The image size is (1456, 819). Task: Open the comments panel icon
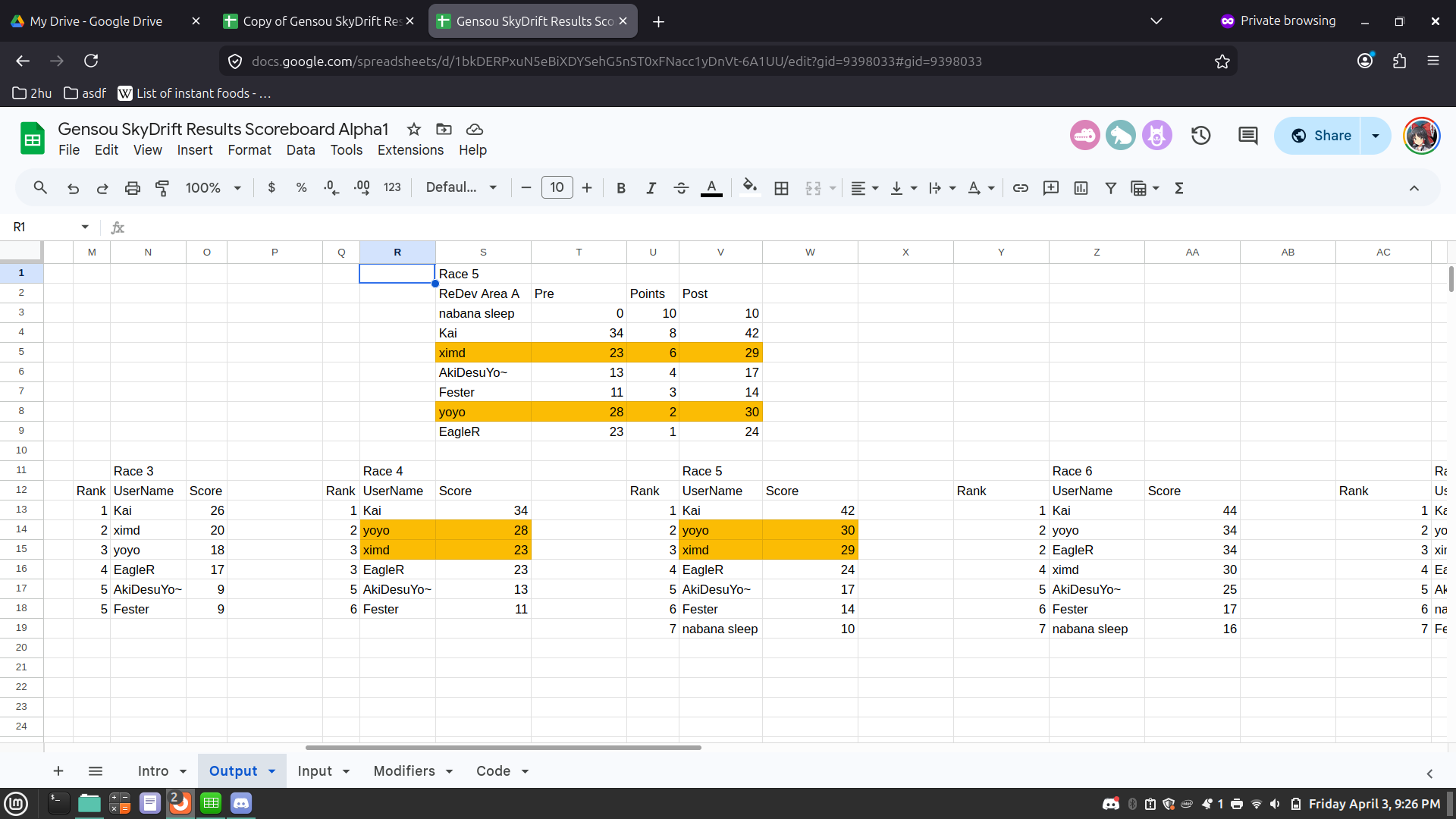(1247, 136)
